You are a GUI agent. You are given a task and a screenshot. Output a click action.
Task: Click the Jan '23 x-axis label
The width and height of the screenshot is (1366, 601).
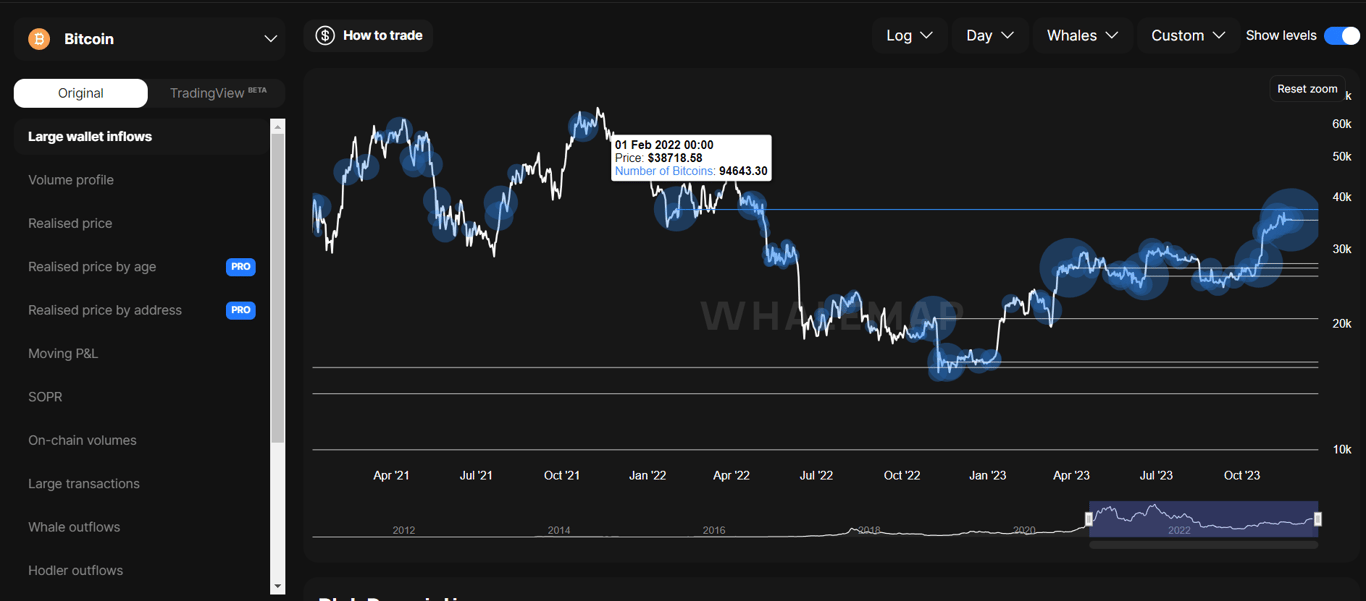pyautogui.click(x=988, y=476)
